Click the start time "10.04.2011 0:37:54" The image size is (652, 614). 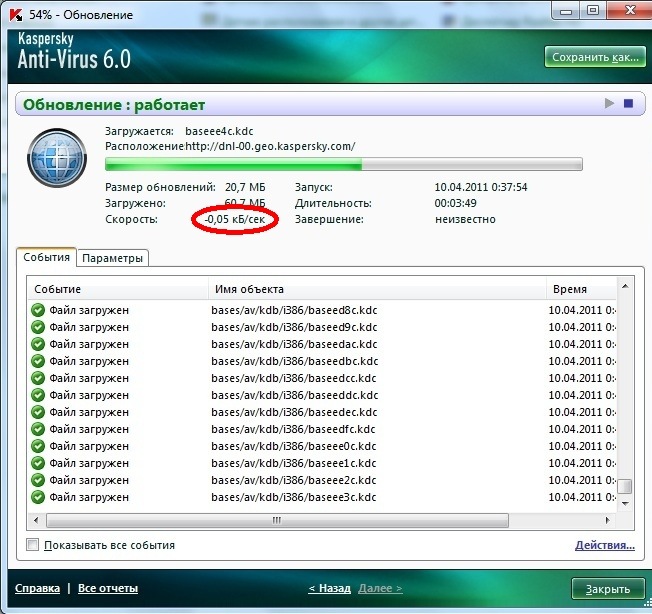(x=481, y=187)
